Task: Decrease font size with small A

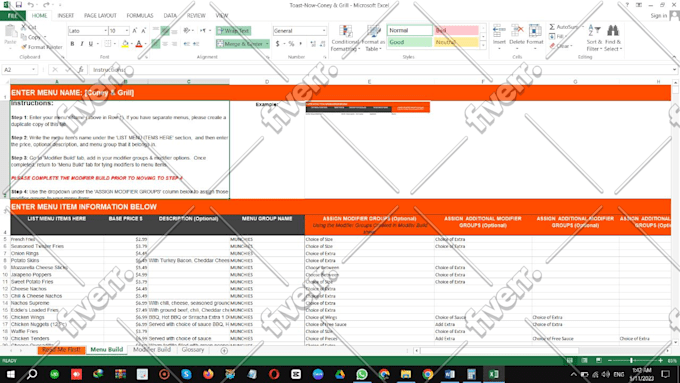Action: (144, 31)
